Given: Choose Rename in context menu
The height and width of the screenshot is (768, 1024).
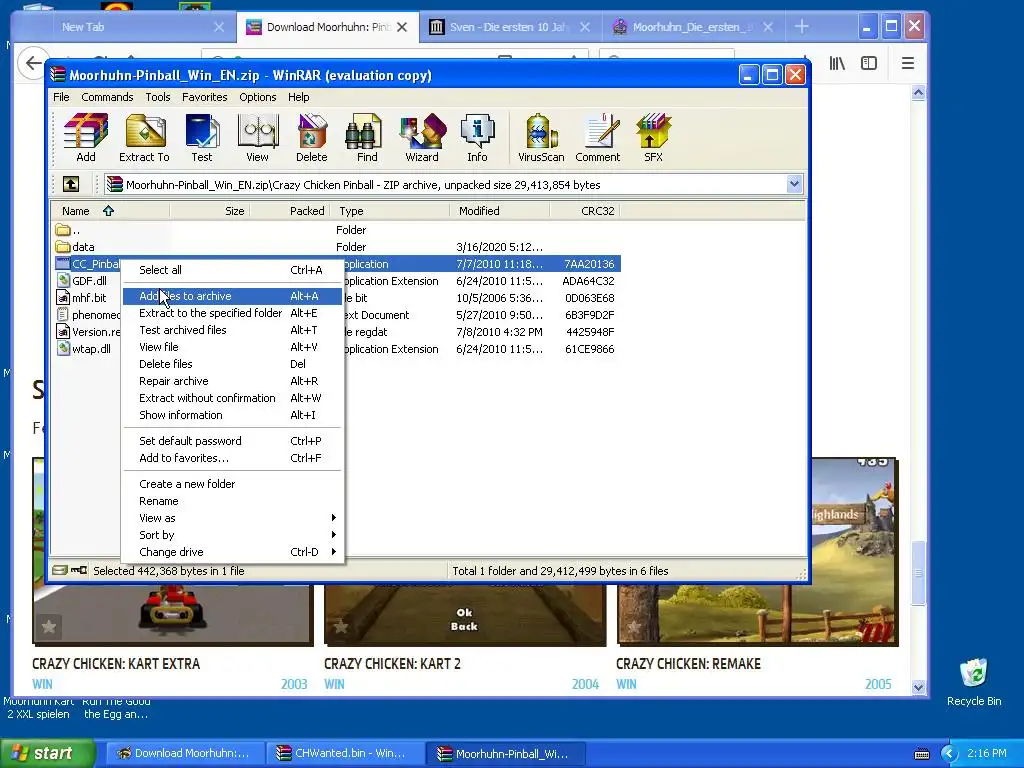Looking at the screenshot, I should click(x=232, y=501).
